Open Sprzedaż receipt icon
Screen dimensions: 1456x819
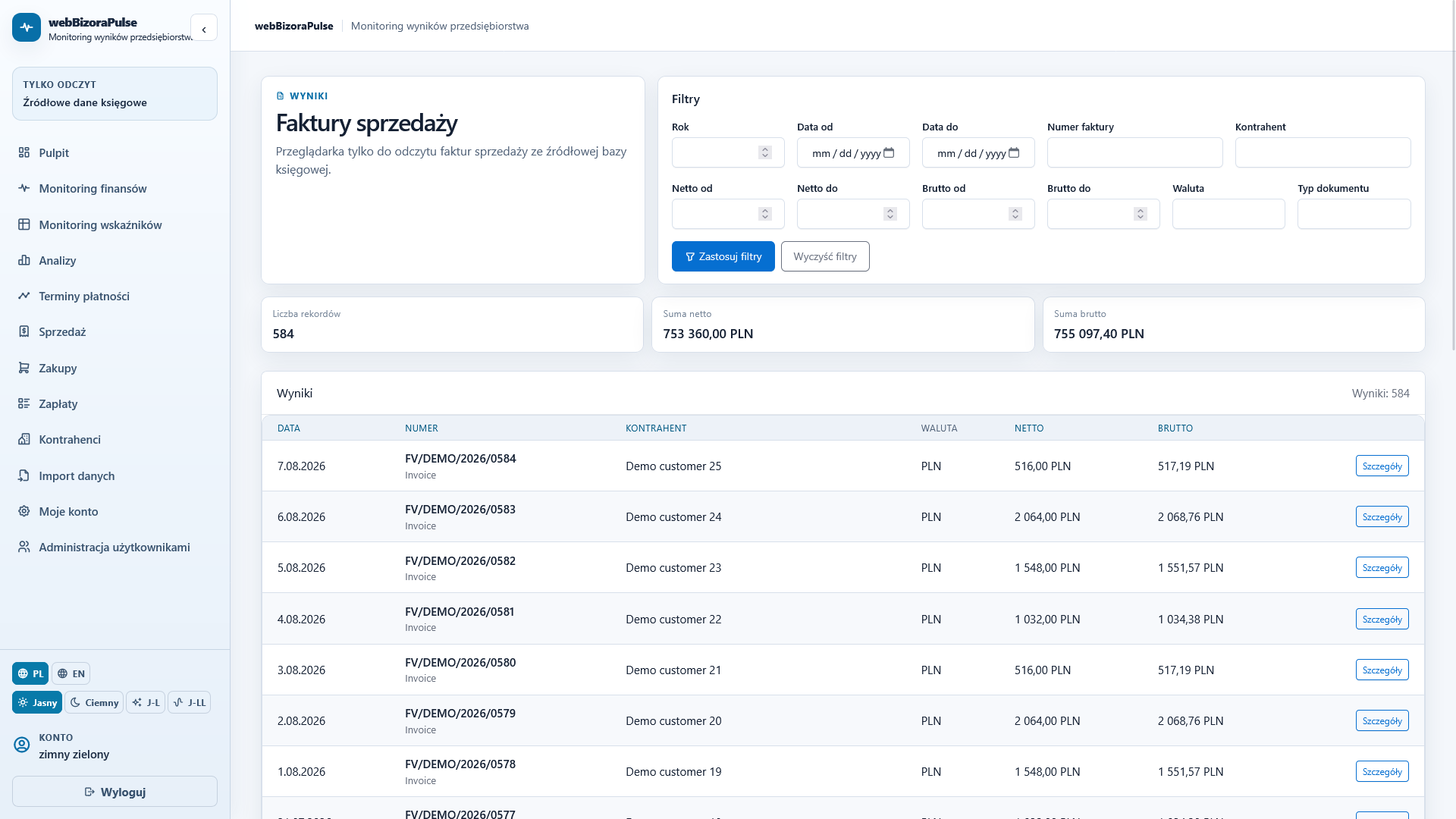[x=24, y=331]
